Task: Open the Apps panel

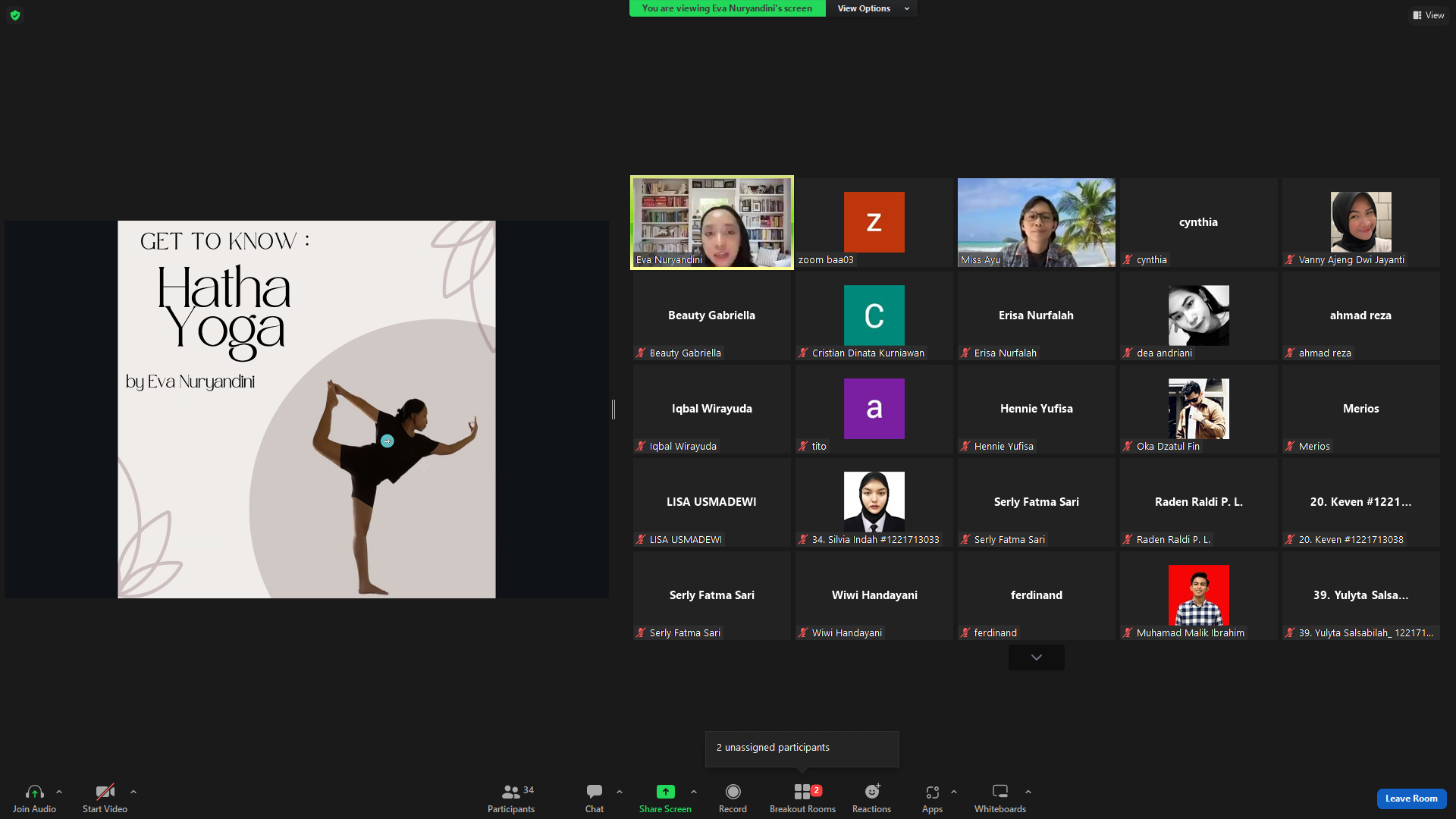Action: coord(932,799)
